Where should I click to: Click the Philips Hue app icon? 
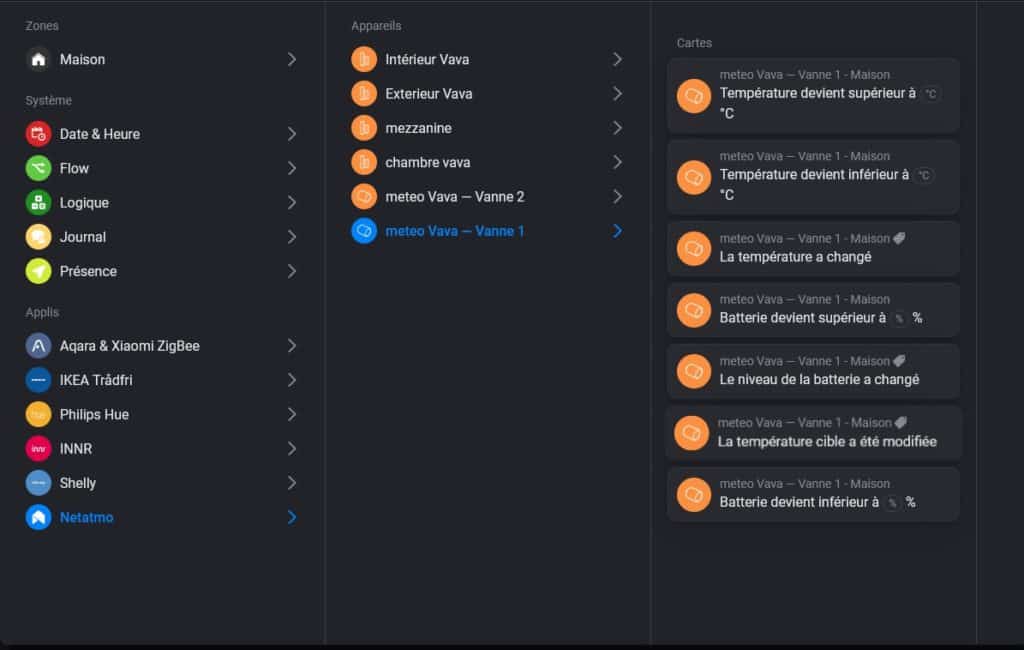point(39,414)
